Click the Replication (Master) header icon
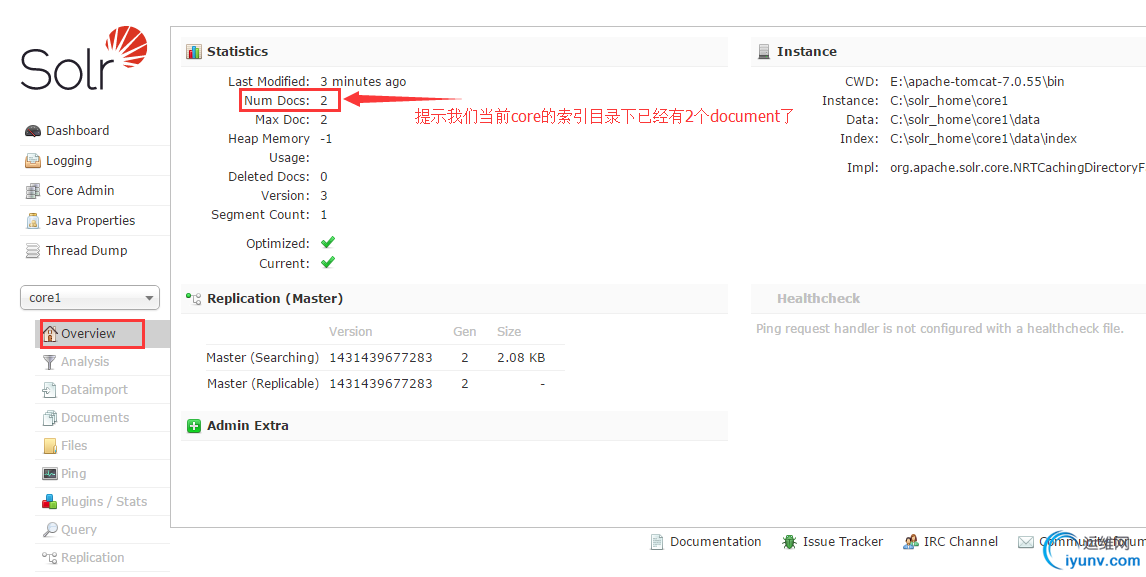Screen dimensions: 1146x577 (194, 298)
